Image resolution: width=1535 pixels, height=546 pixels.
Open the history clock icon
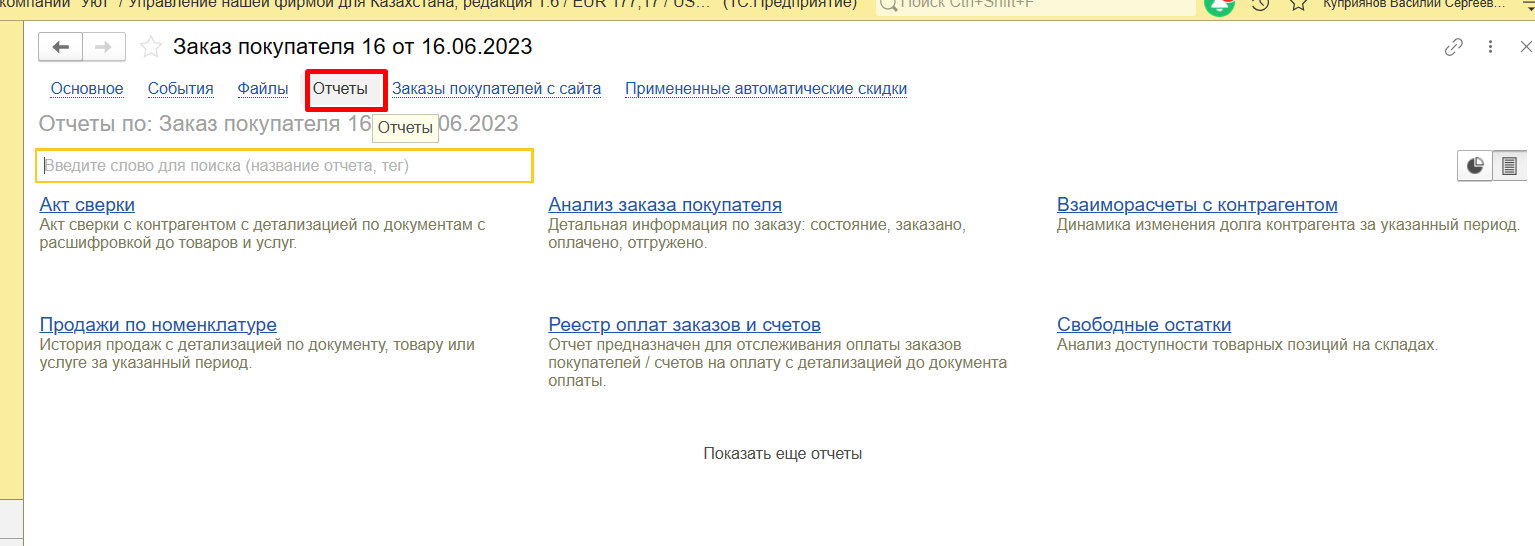coord(1260,5)
